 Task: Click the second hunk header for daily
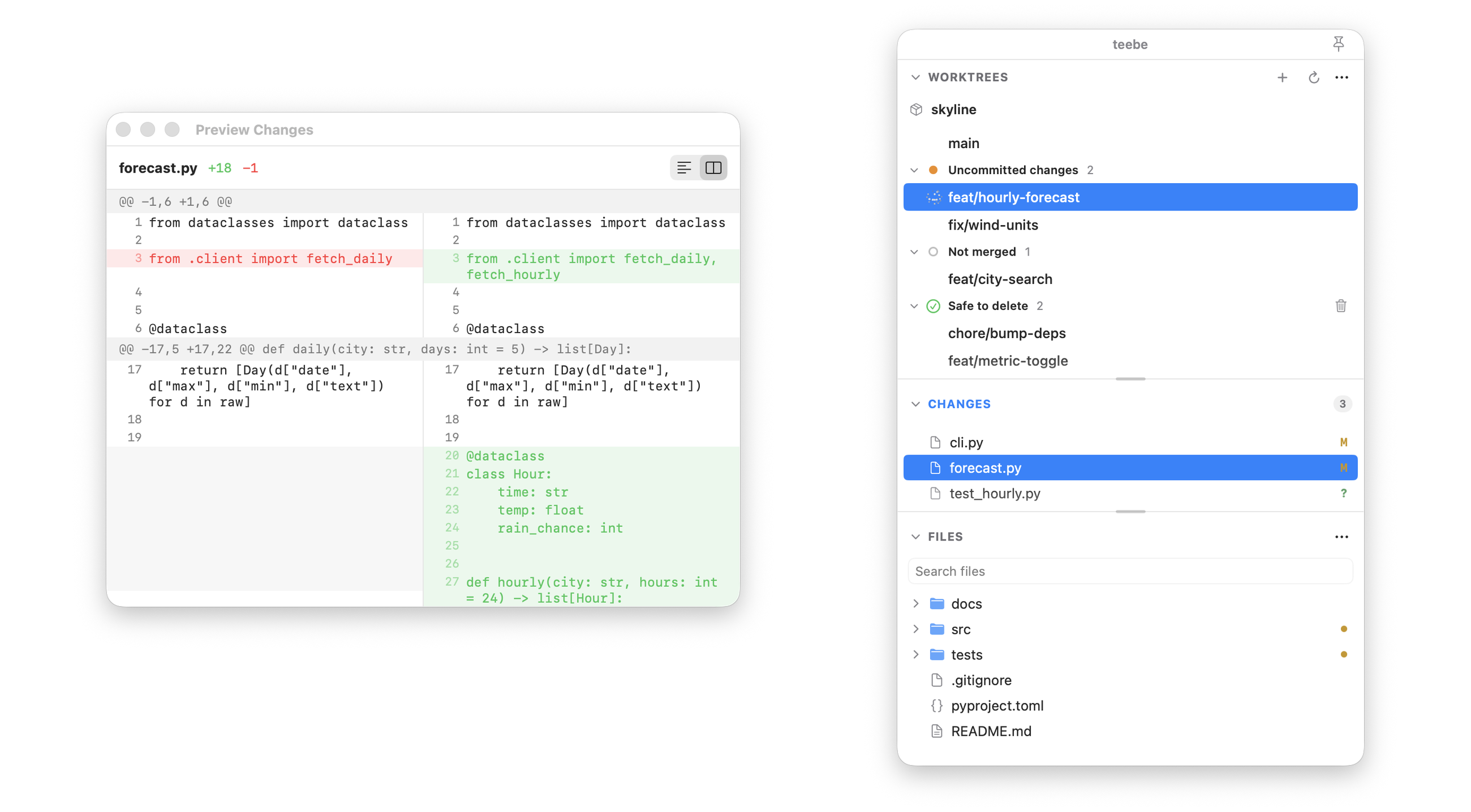pyautogui.click(x=423, y=349)
